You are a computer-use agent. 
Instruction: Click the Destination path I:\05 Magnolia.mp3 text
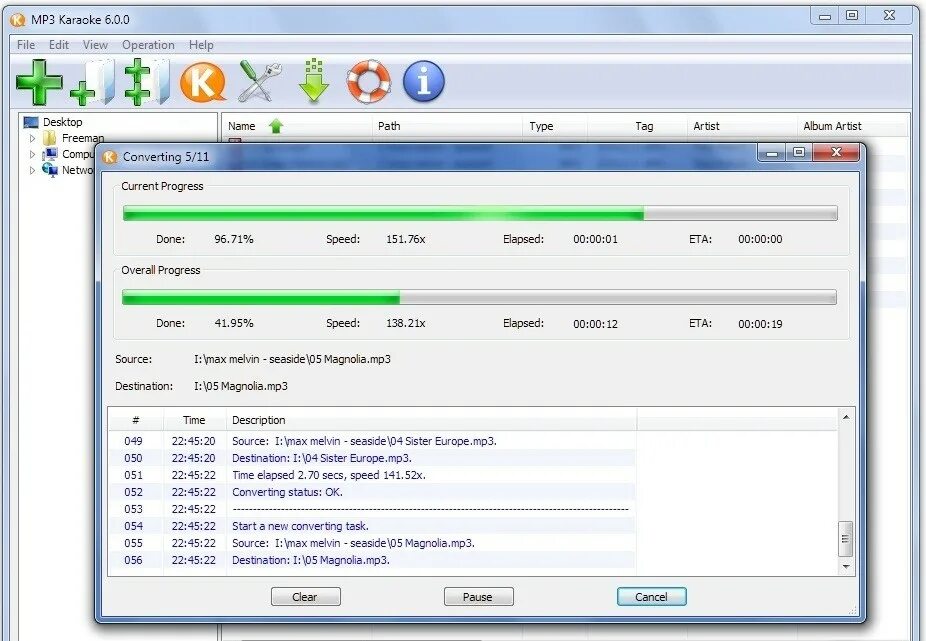pos(241,386)
